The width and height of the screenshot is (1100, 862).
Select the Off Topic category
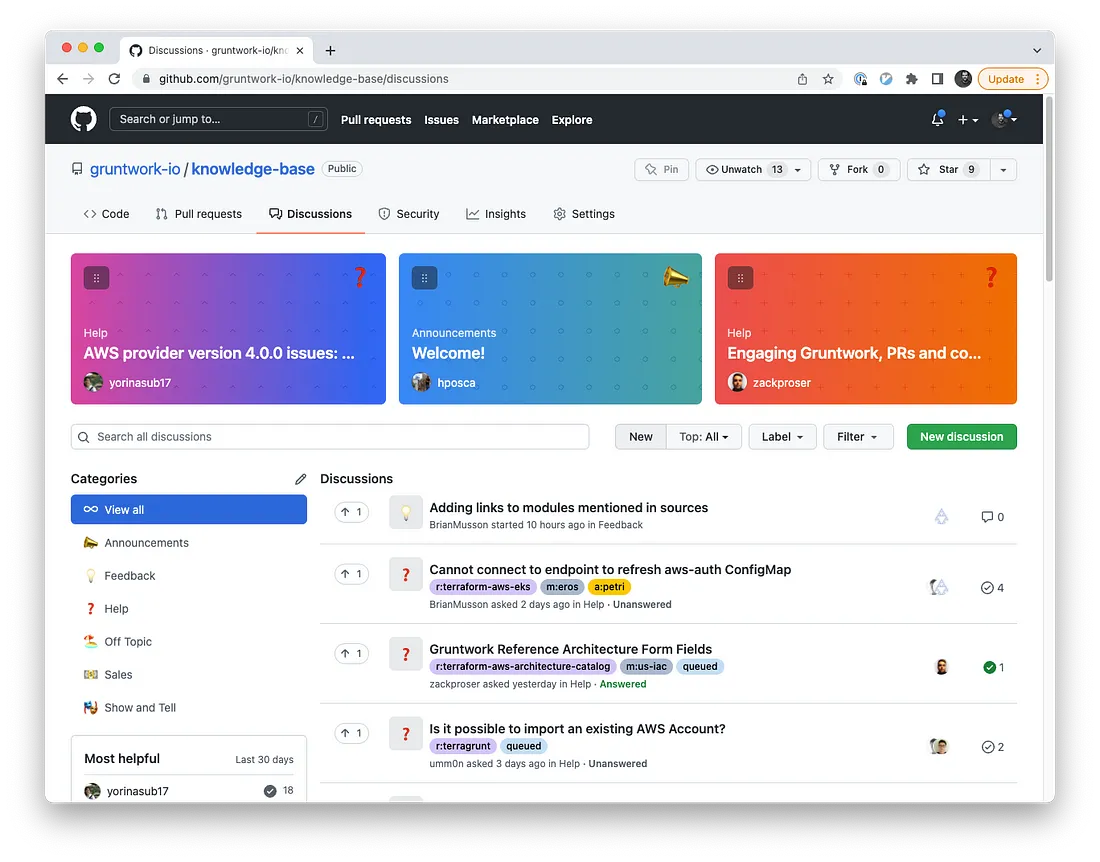pos(189,641)
